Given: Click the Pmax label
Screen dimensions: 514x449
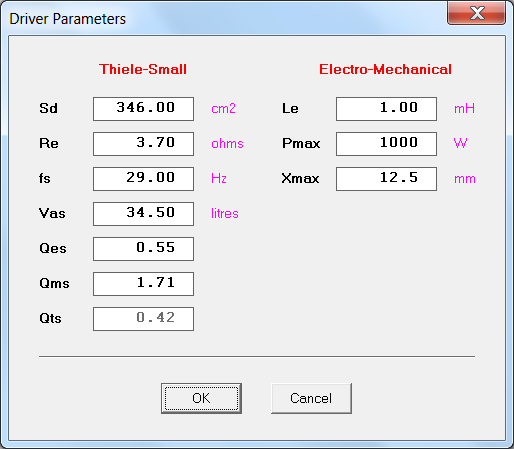Looking at the screenshot, I should coord(301,144).
